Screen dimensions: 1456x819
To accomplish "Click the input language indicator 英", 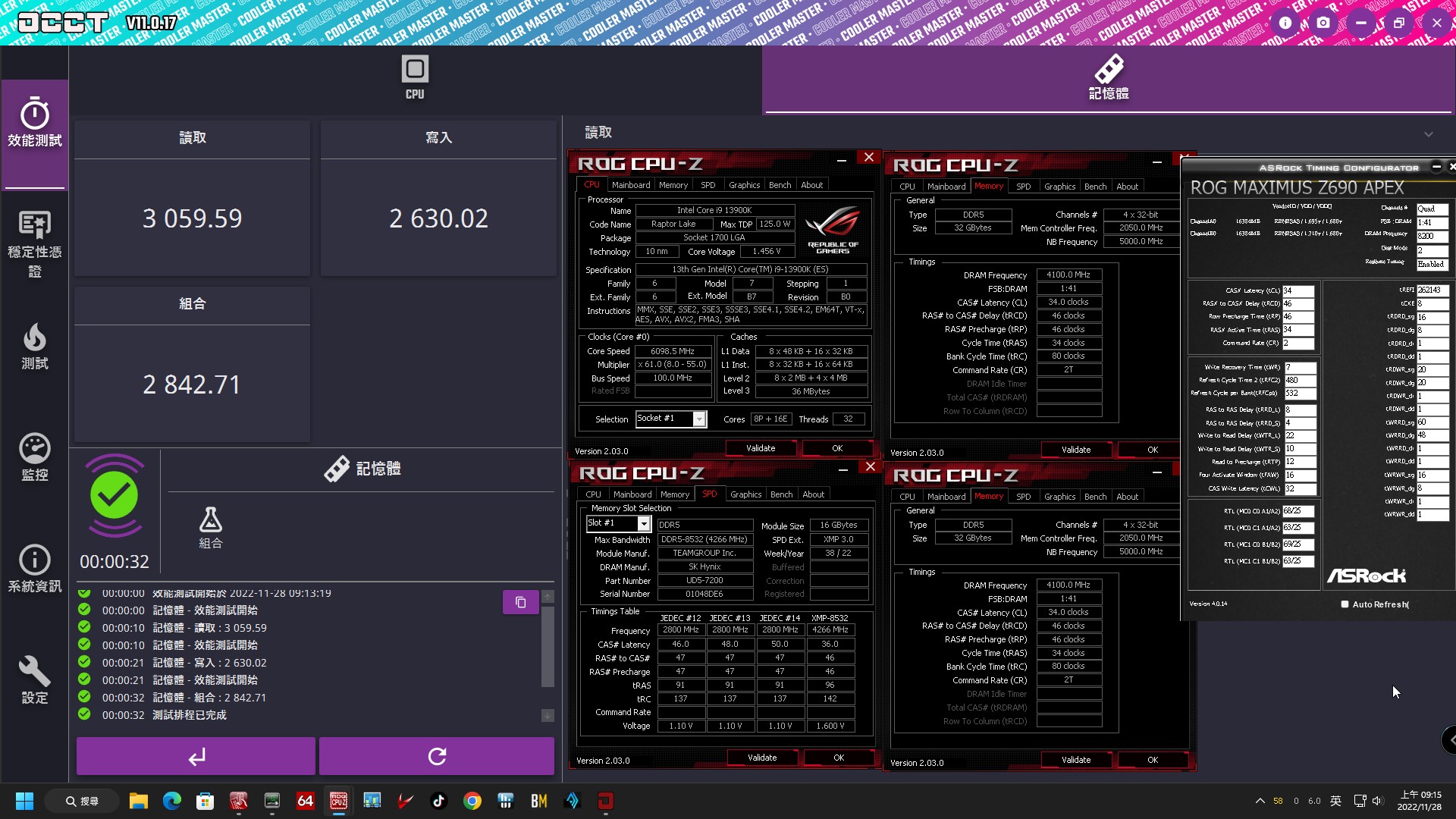I will pos(1335,801).
